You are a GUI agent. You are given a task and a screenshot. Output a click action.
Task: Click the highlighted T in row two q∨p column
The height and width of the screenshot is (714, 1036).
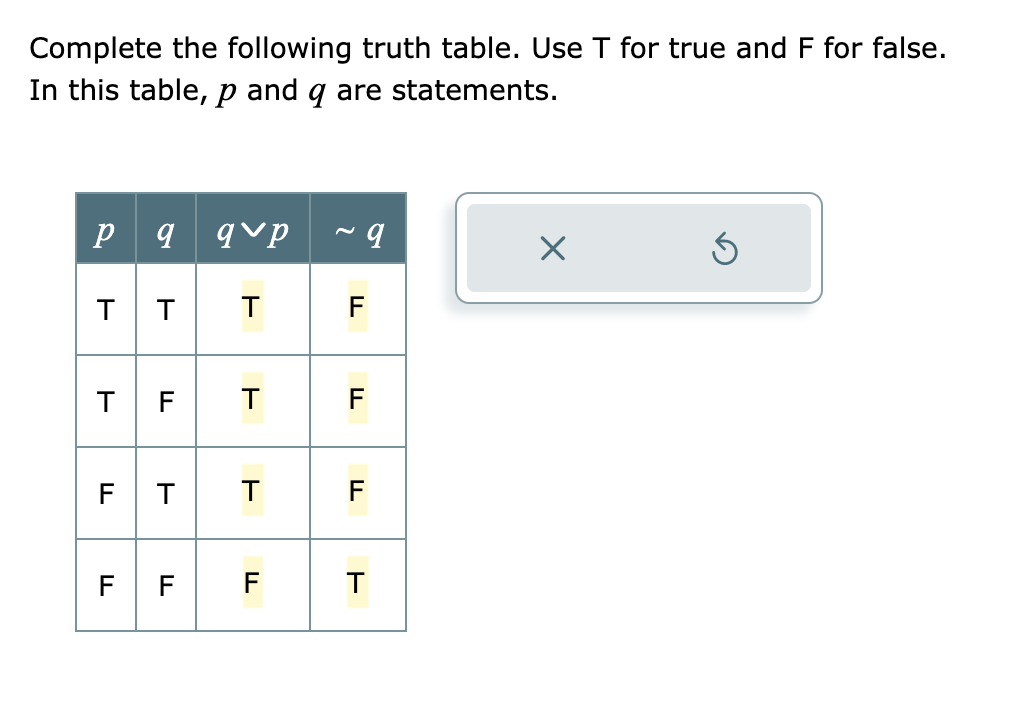tap(249, 400)
